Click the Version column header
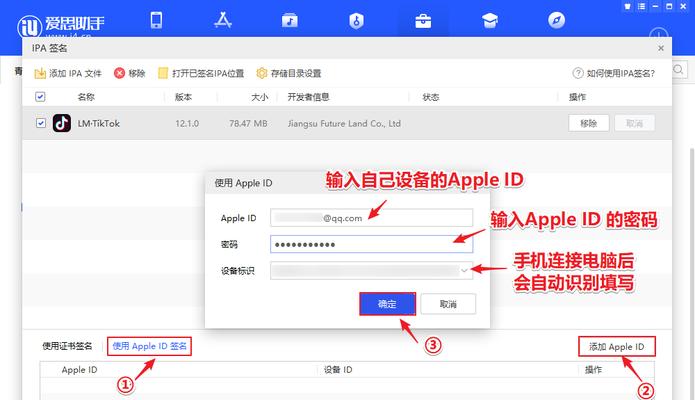695x400 pixels. coord(184,97)
